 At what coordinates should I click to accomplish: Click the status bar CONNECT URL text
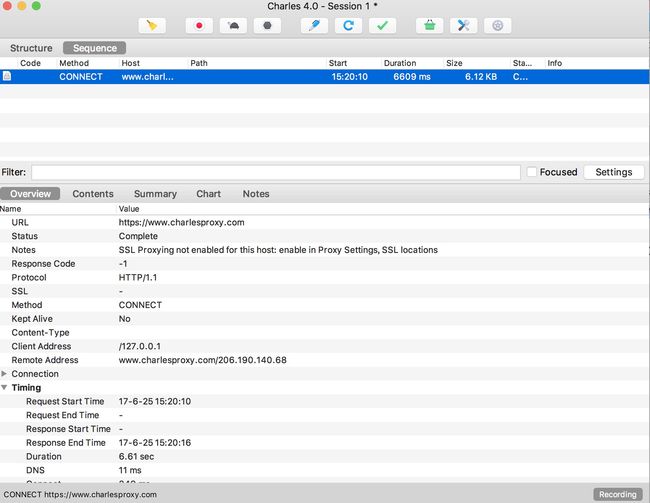pyautogui.click(x=80, y=494)
